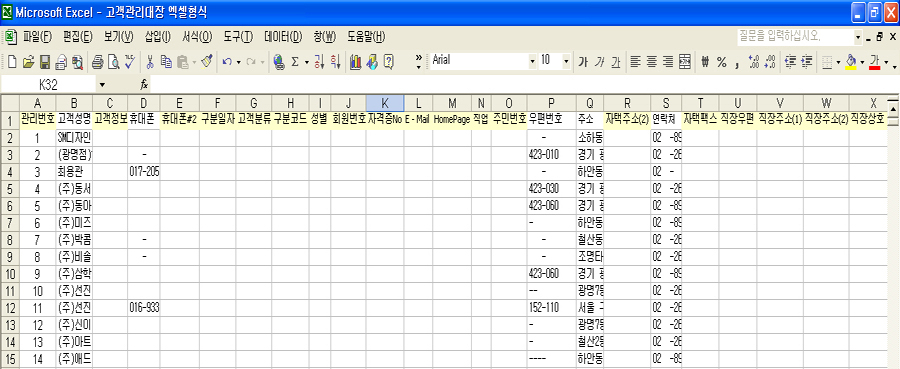The image size is (900, 369).
Task: Apply percent style with the % icon
Action: pos(721,61)
